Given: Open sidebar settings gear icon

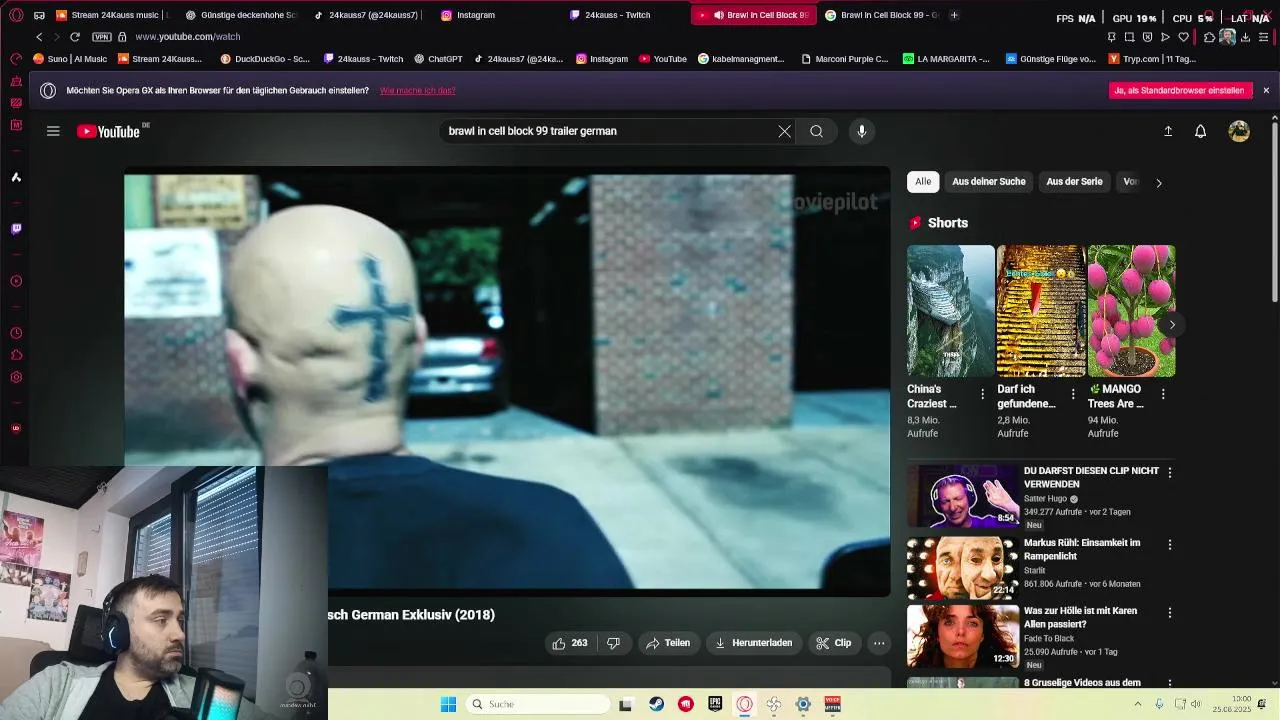Looking at the screenshot, I should [16, 377].
